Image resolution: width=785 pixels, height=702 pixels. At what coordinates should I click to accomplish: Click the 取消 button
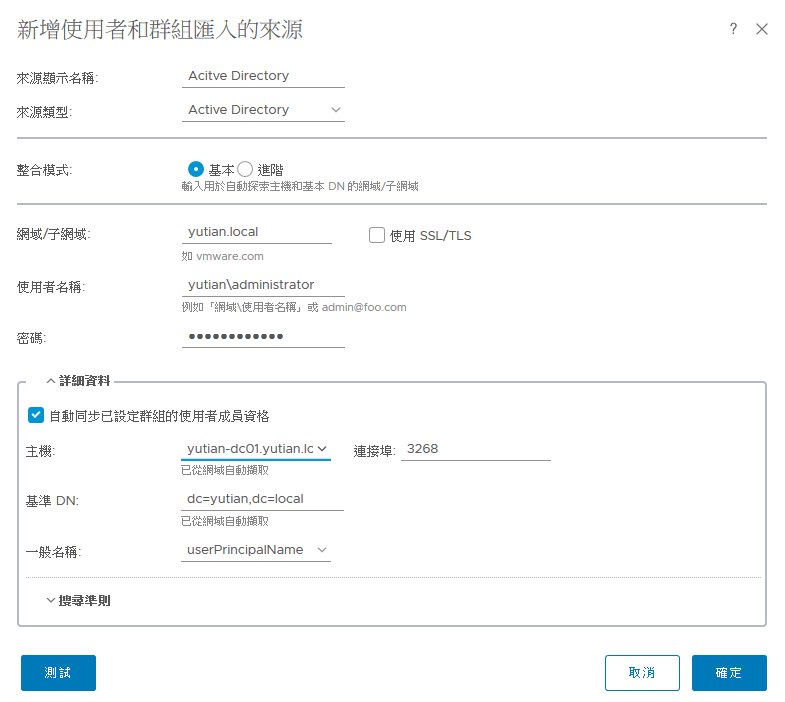pos(642,672)
